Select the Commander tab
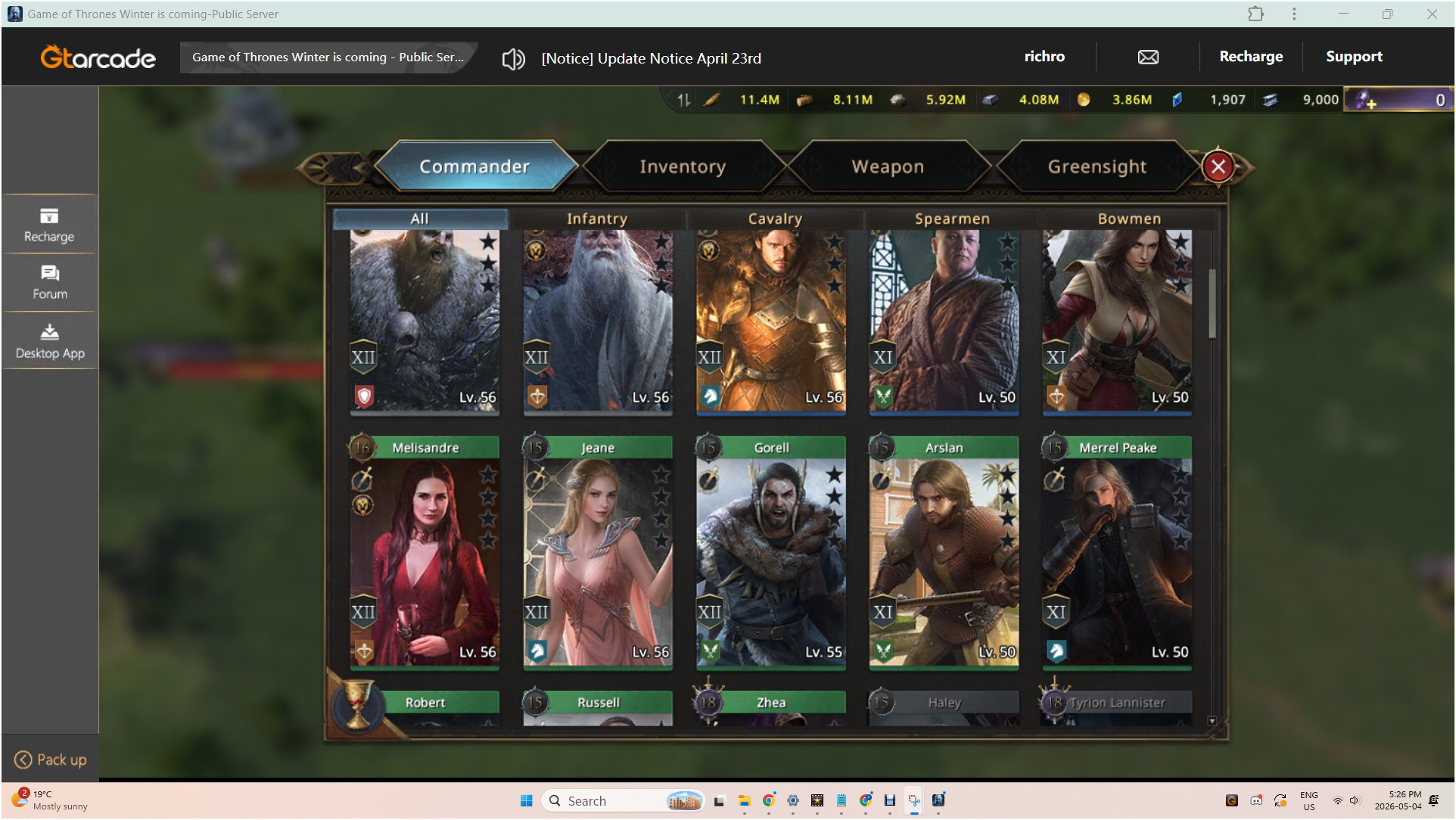 474,166
